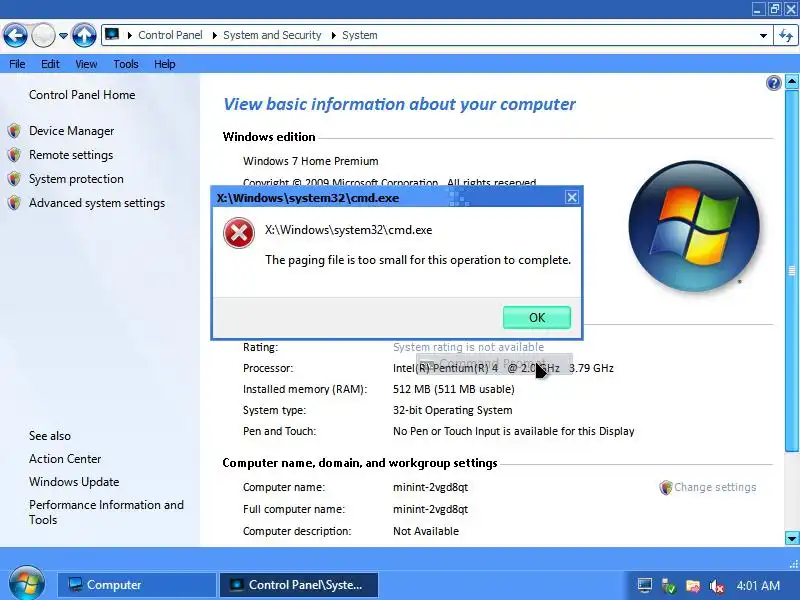The width and height of the screenshot is (800, 600).
Task: Click the monitor icon in system tray
Action: point(645,586)
